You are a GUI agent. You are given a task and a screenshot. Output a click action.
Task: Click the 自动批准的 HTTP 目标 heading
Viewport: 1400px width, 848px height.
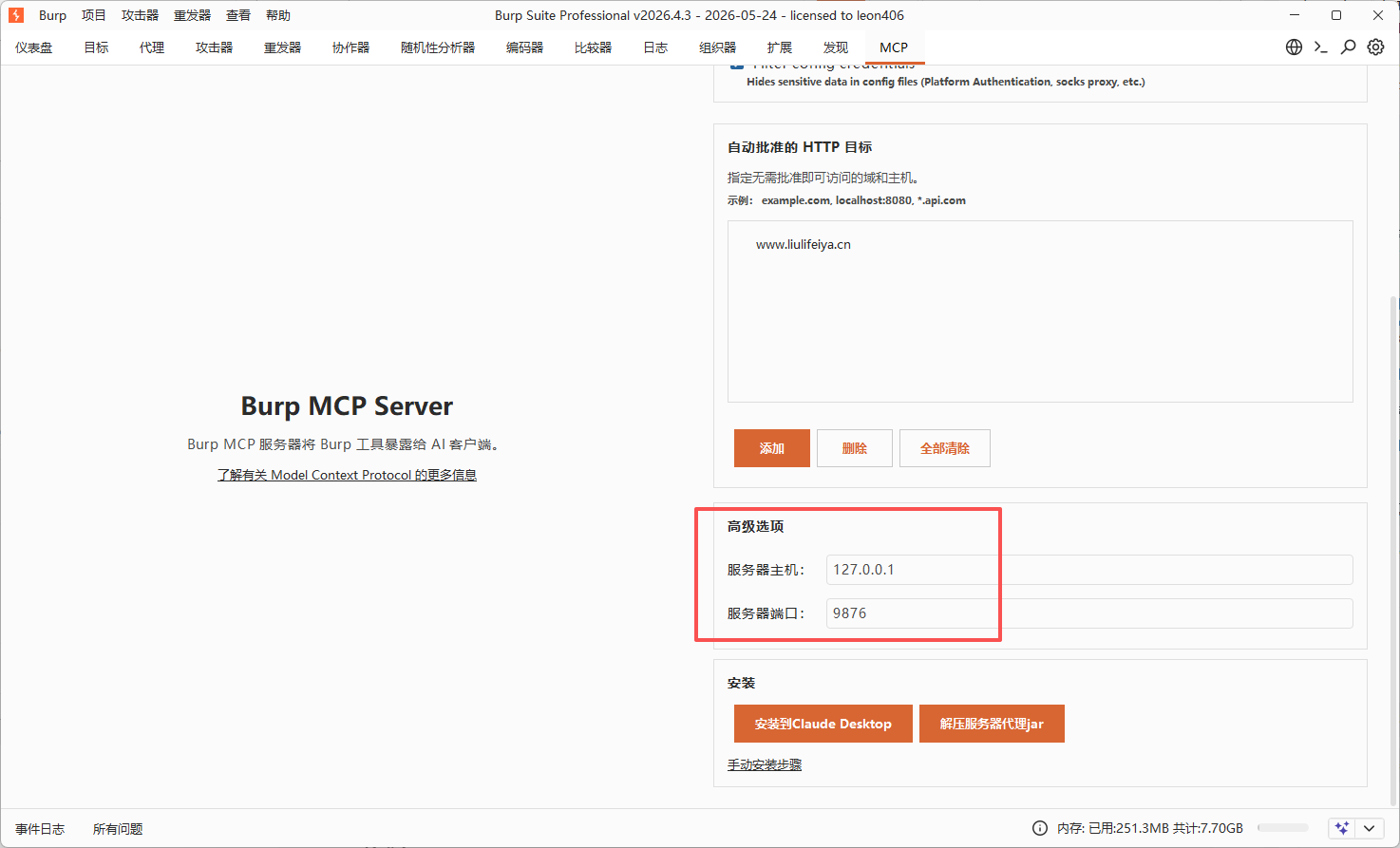[x=800, y=147]
